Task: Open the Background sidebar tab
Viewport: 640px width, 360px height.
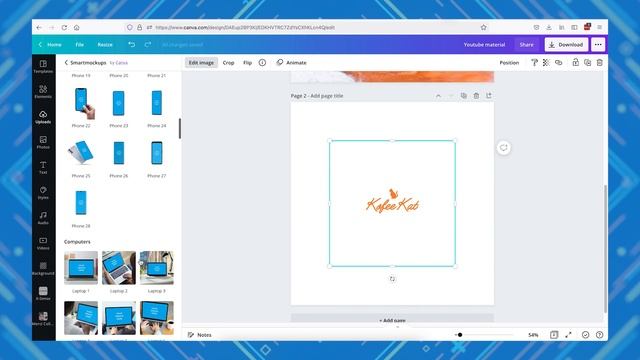Action: pyautogui.click(x=43, y=269)
